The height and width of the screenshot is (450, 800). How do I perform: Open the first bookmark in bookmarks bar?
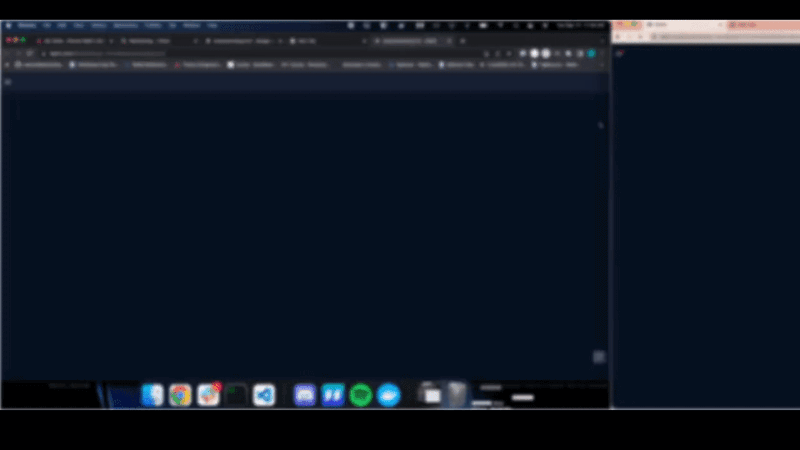[x=39, y=65]
